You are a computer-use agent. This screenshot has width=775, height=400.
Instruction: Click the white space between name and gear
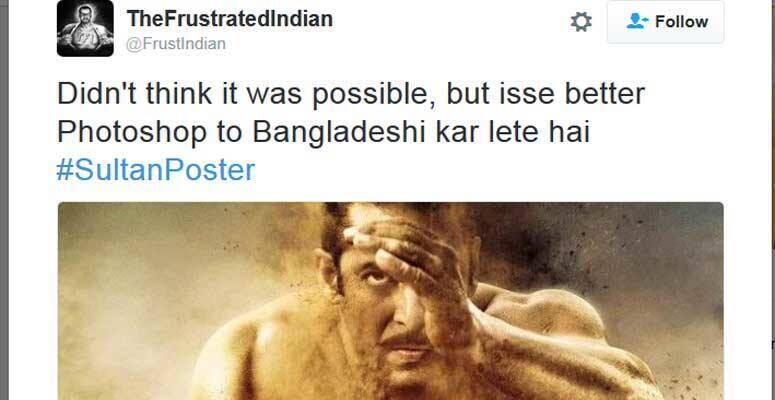click(450, 22)
